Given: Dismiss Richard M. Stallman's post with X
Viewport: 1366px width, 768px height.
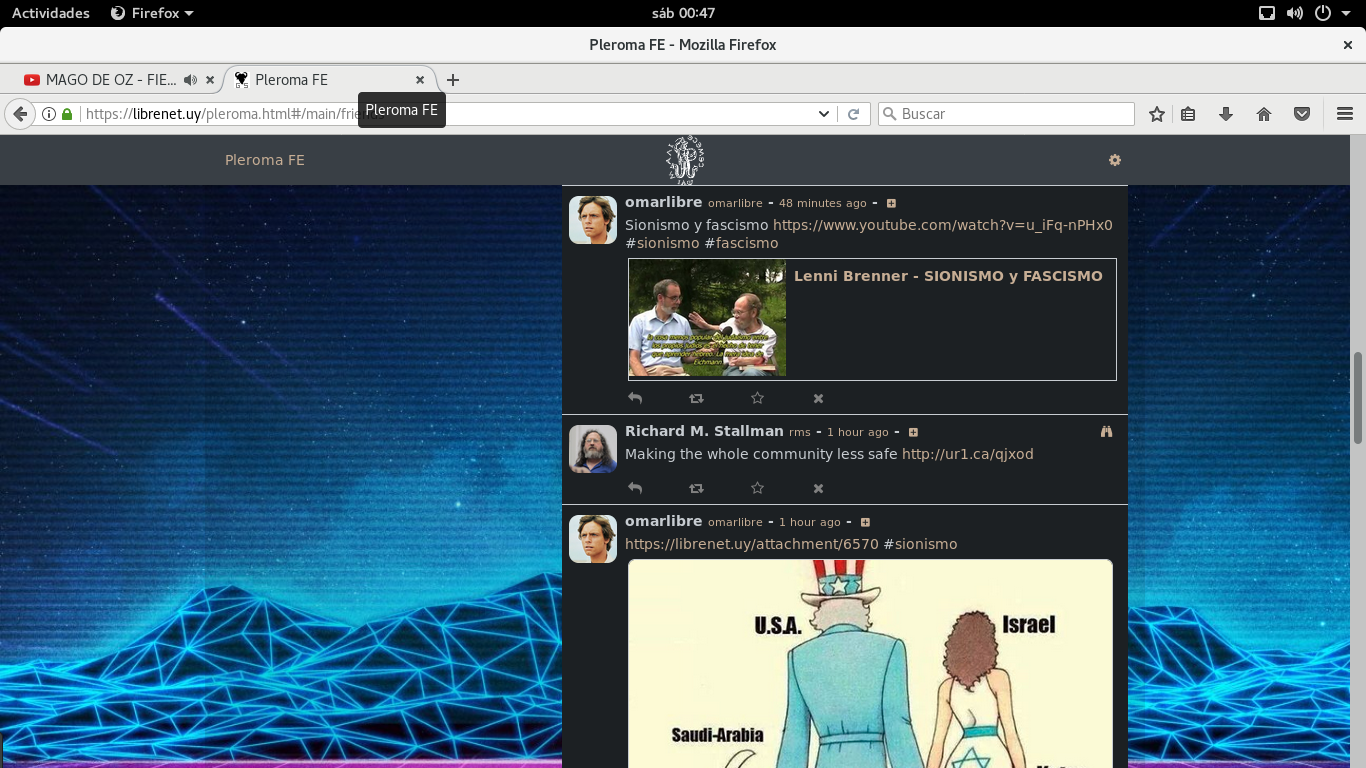Looking at the screenshot, I should pyautogui.click(x=818, y=488).
